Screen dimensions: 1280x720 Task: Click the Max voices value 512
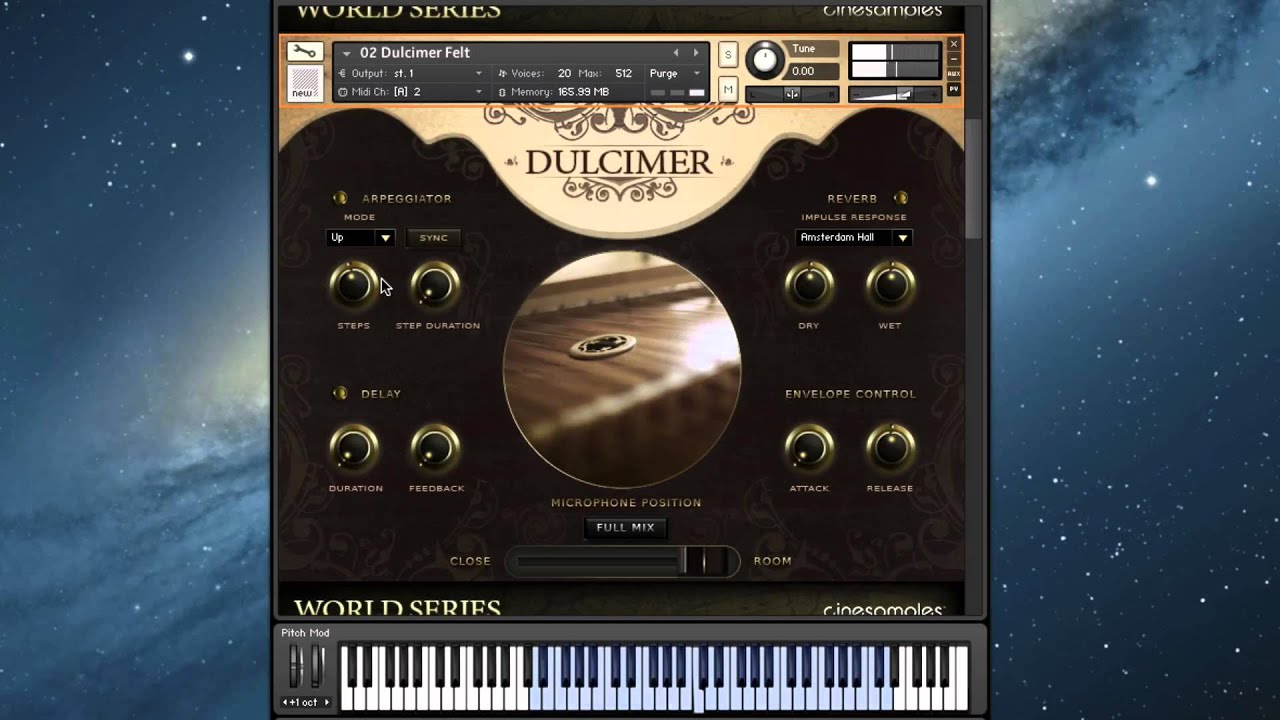click(x=623, y=73)
